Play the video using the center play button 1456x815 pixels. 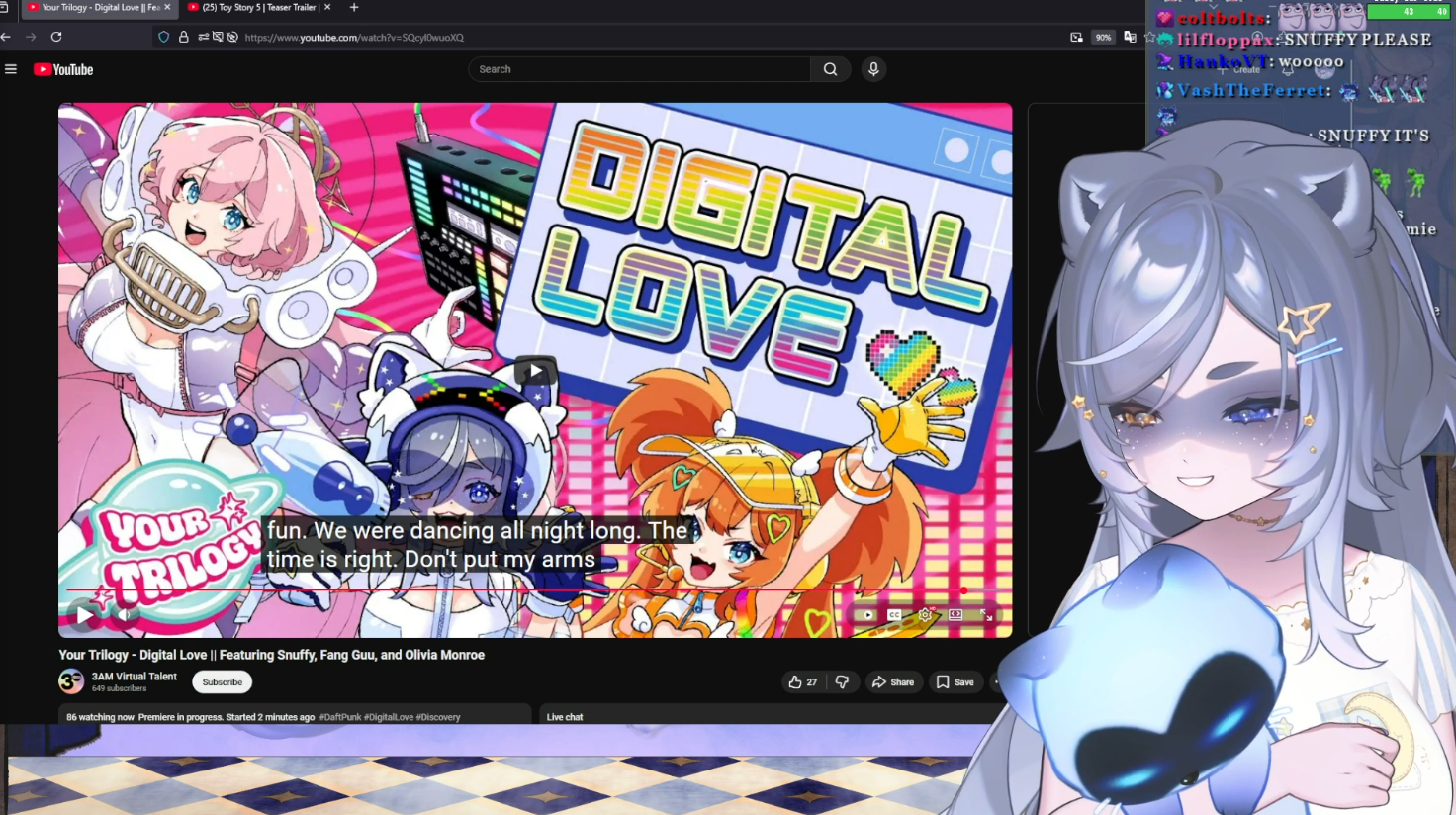535,371
